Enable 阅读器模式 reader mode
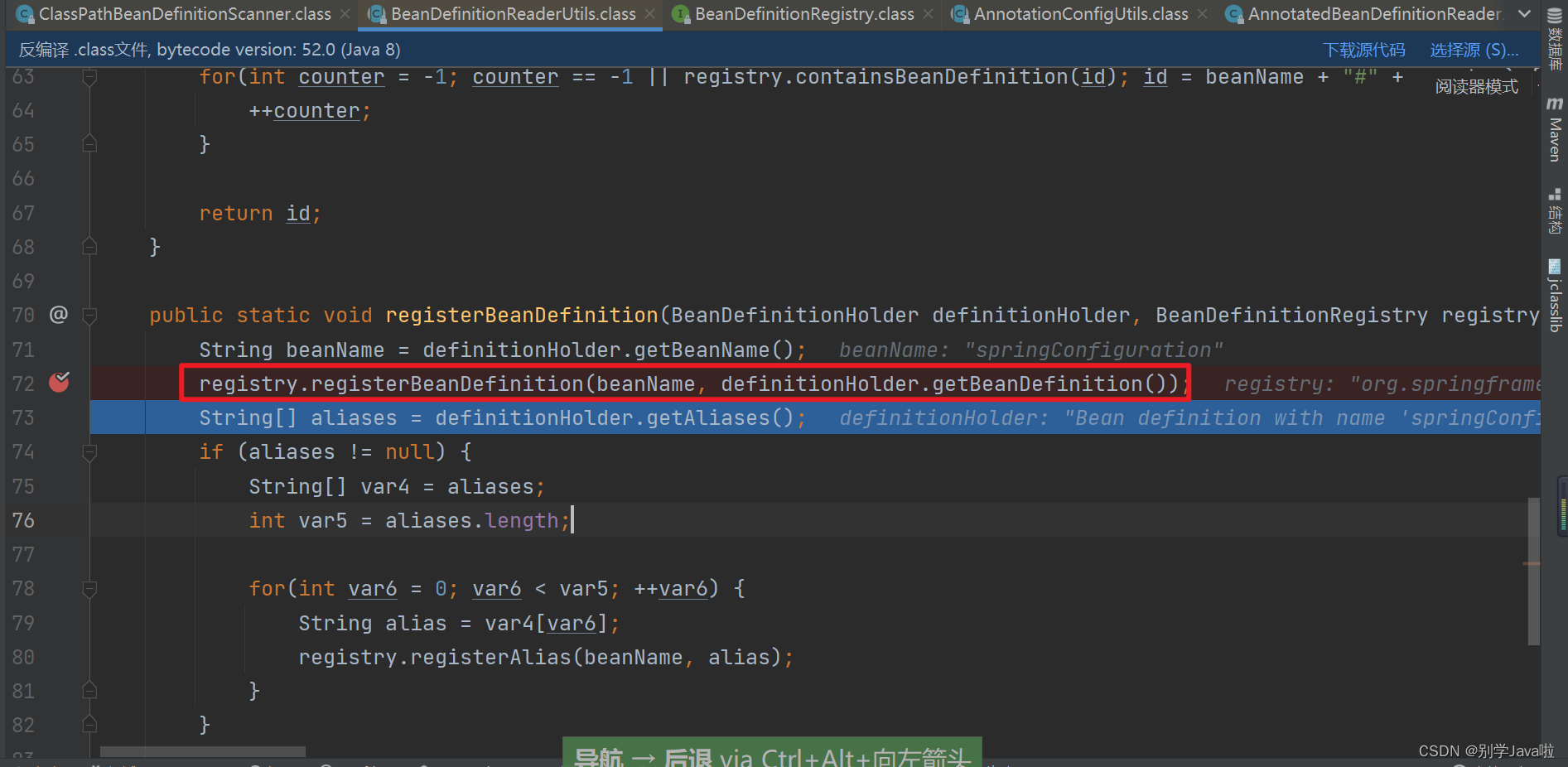This screenshot has width=1568, height=767. (x=1477, y=85)
